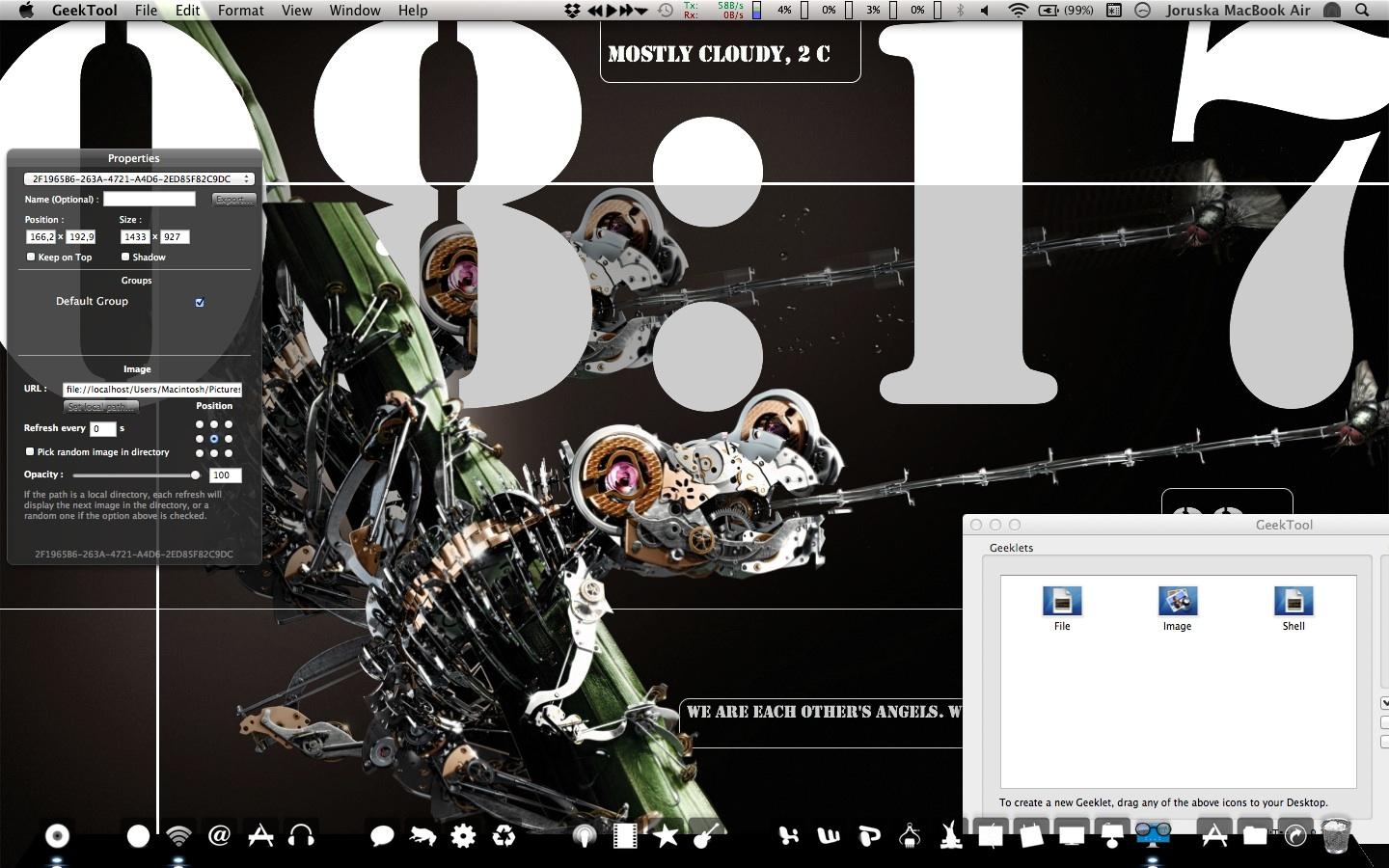Open the GeekTool binoculars icon in dock
The height and width of the screenshot is (868, 1389).
click(x=1153, y=833)
